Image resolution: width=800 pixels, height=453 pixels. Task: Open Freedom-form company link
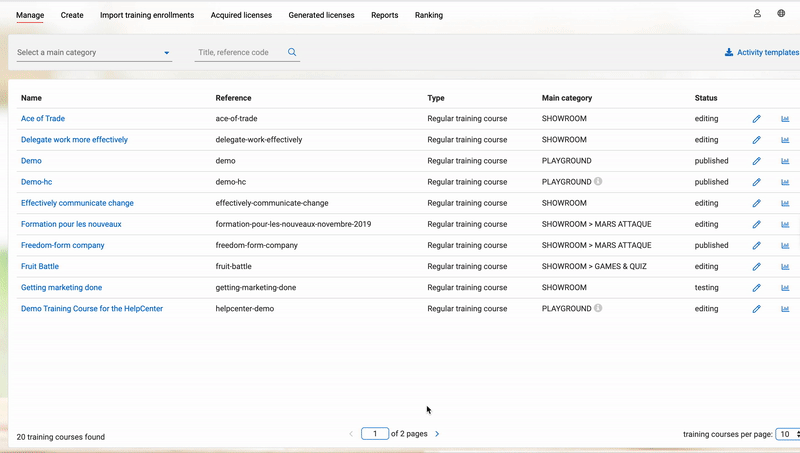point(62,245)
